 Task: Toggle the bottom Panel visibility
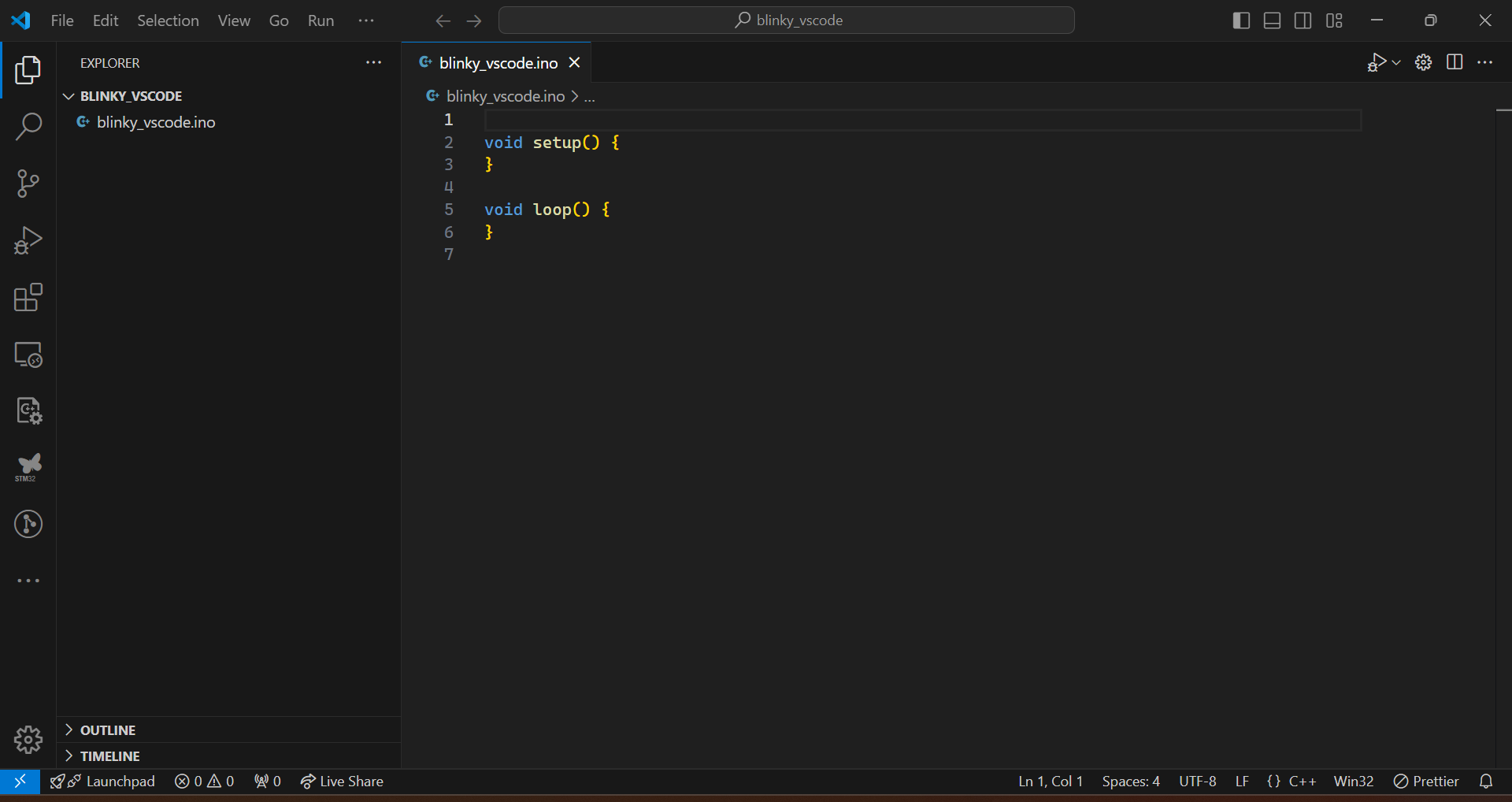click(1272, 20)
